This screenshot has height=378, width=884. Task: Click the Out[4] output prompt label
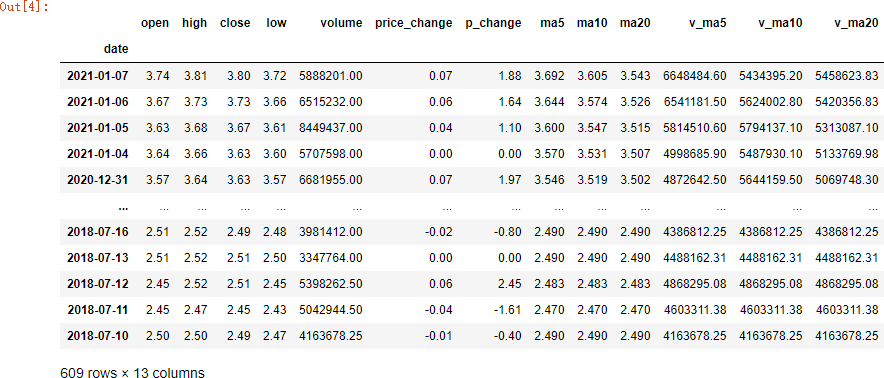(24, 7)
